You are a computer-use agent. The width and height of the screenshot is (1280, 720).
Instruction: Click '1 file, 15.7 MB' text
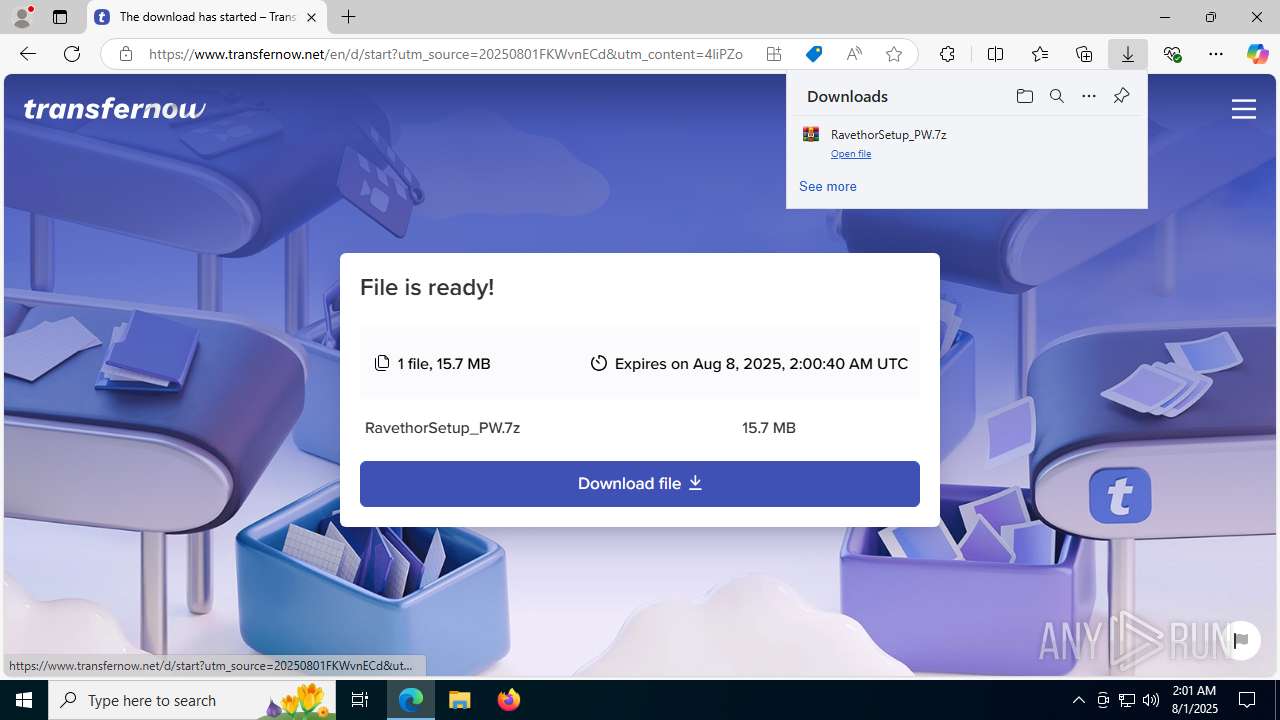[x=444, y=364]
